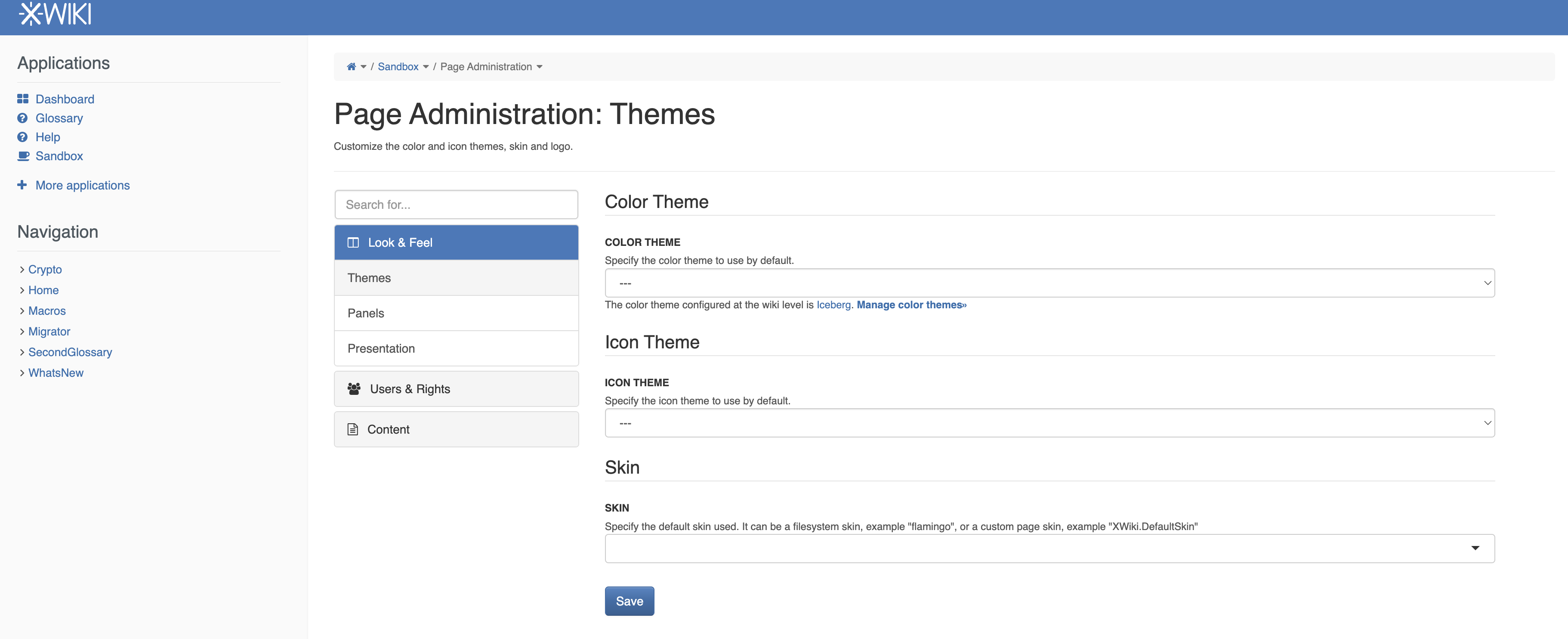The image size is (1568, 639).
Task: Open the Dashboard application
Action: (x=65, y=99)
